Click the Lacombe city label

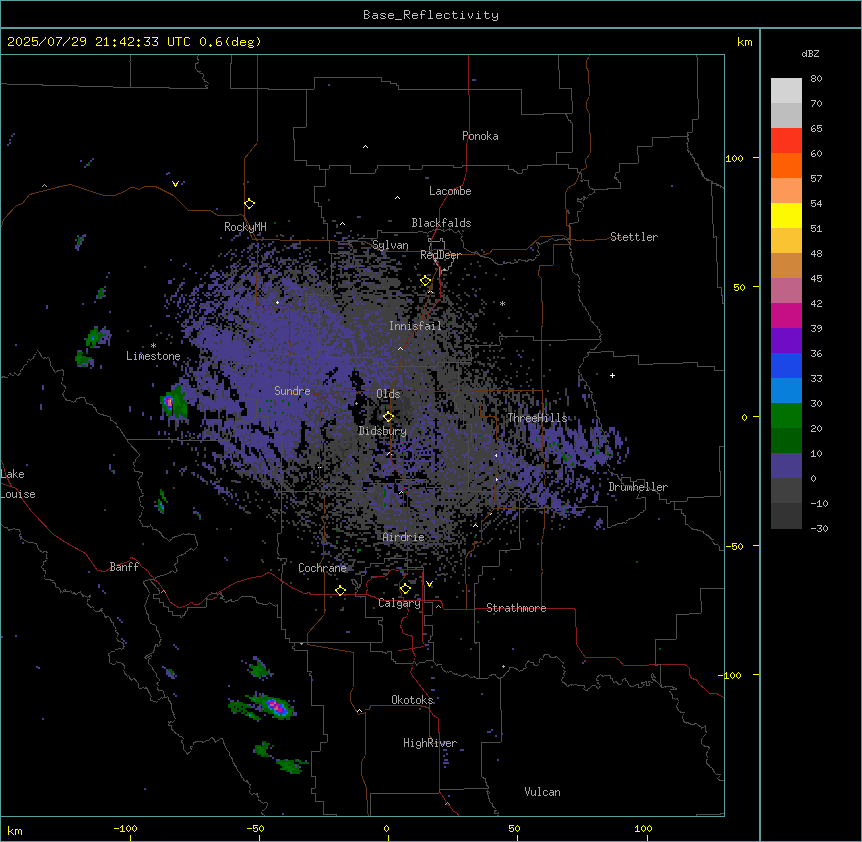[450, 191]
